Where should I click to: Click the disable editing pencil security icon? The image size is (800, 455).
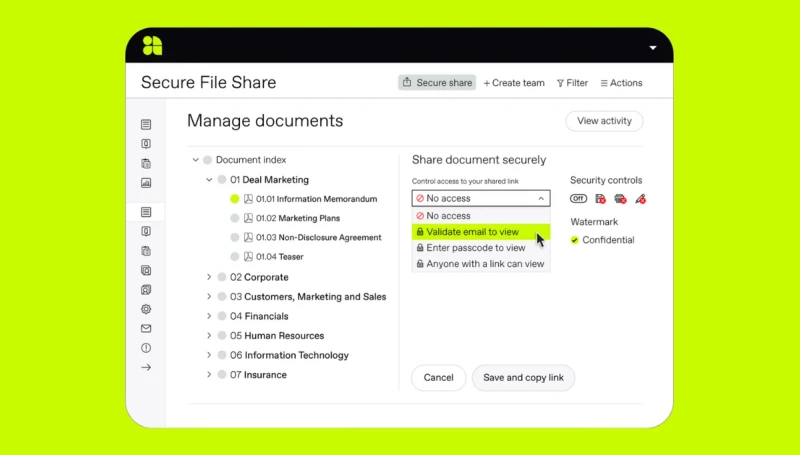point(640,199)
